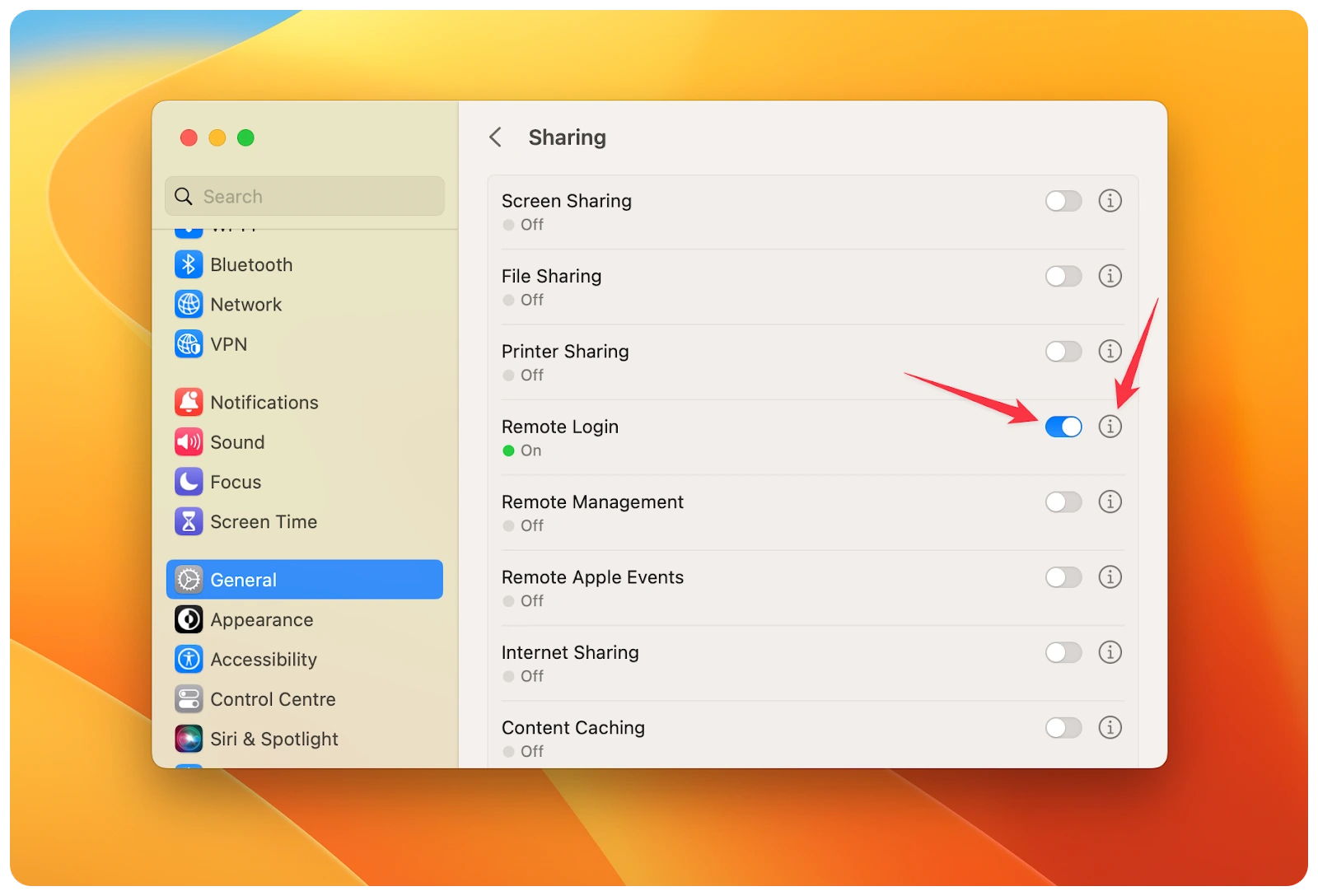This screenshot has width=1318, height=896.
Task: Click the Appearance icon
Action: (189, 619)
